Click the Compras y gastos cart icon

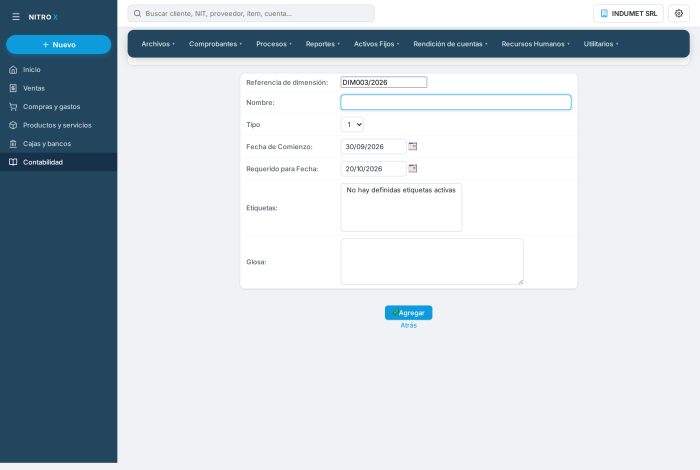tap(13, 107)
